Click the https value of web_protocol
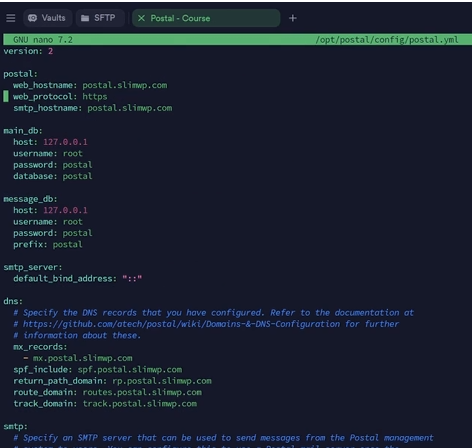The height and width of the screenshot is (448, 472). click(x=95, y=97)
